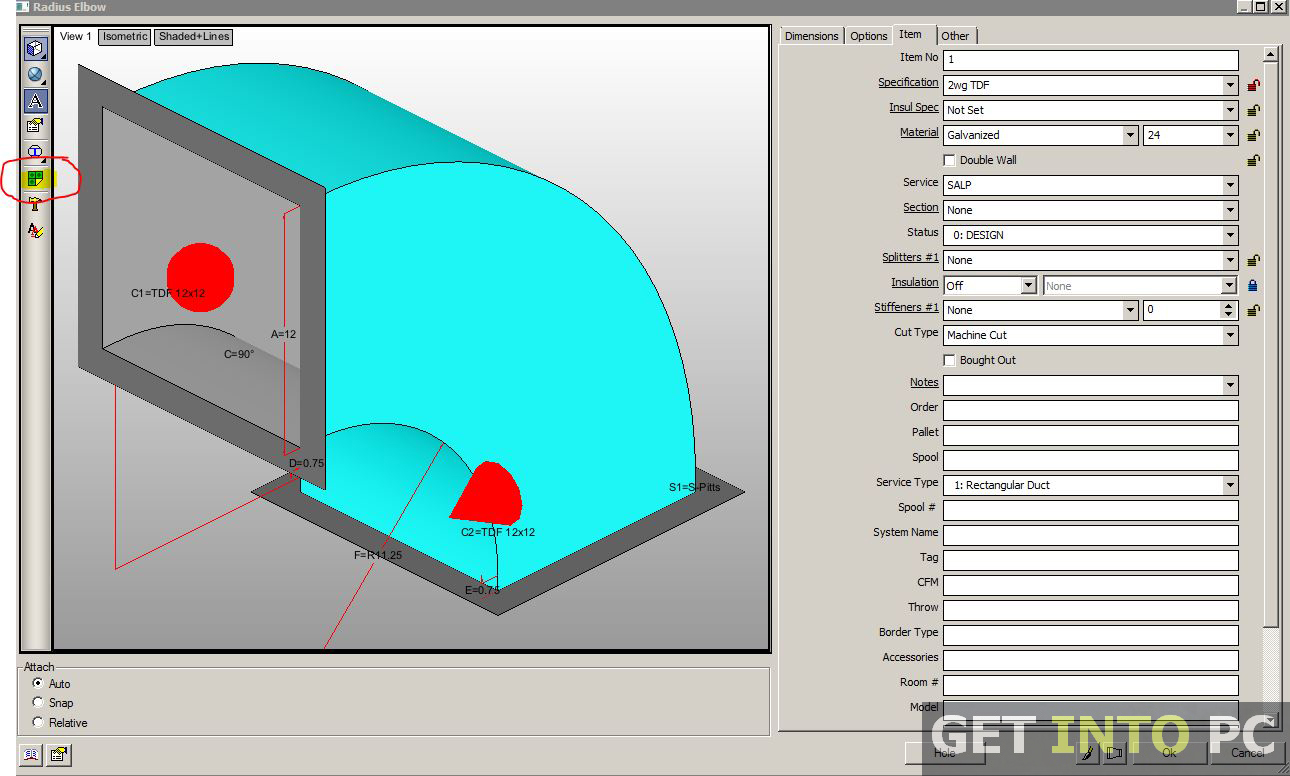Toggle the red lock beside Specification
This screenshot has height=776, width=1290.
1253,85
